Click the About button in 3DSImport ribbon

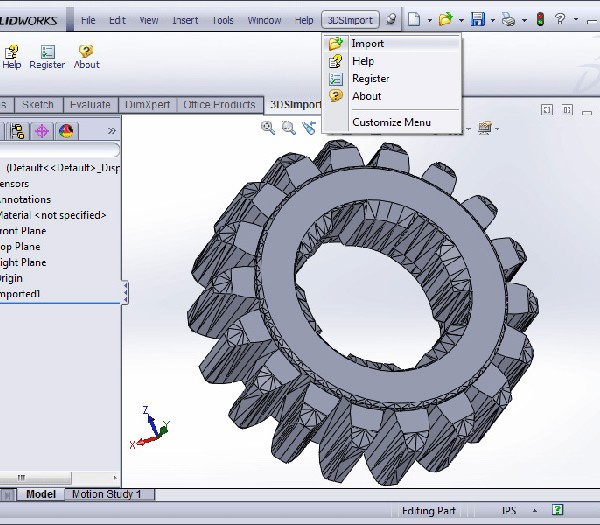pos(86,57)
